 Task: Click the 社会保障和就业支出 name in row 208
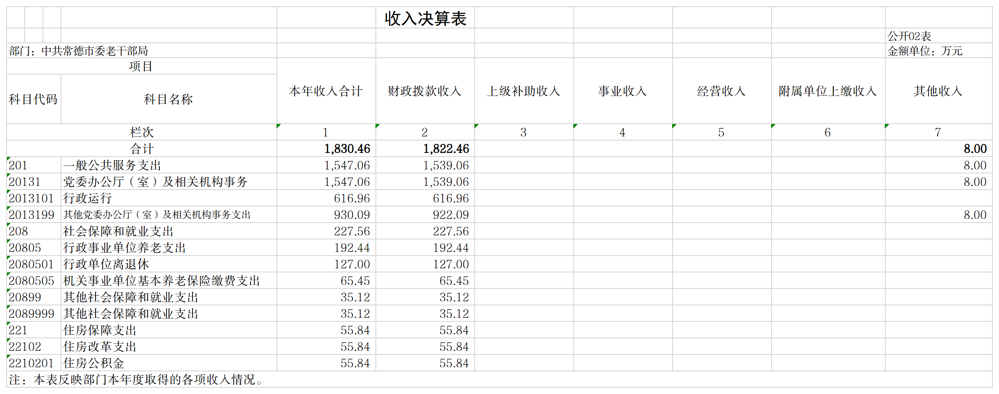click(169, 231)
